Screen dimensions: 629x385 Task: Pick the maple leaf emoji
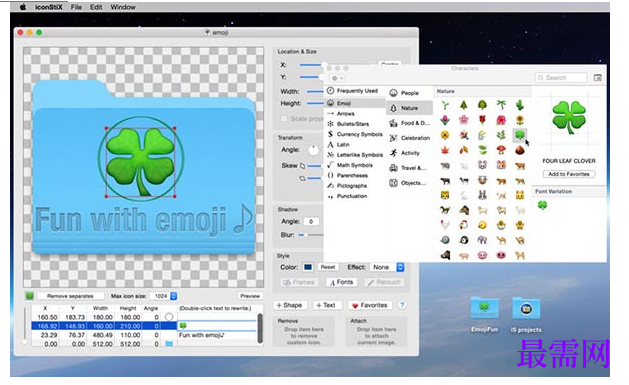[445, 150]
